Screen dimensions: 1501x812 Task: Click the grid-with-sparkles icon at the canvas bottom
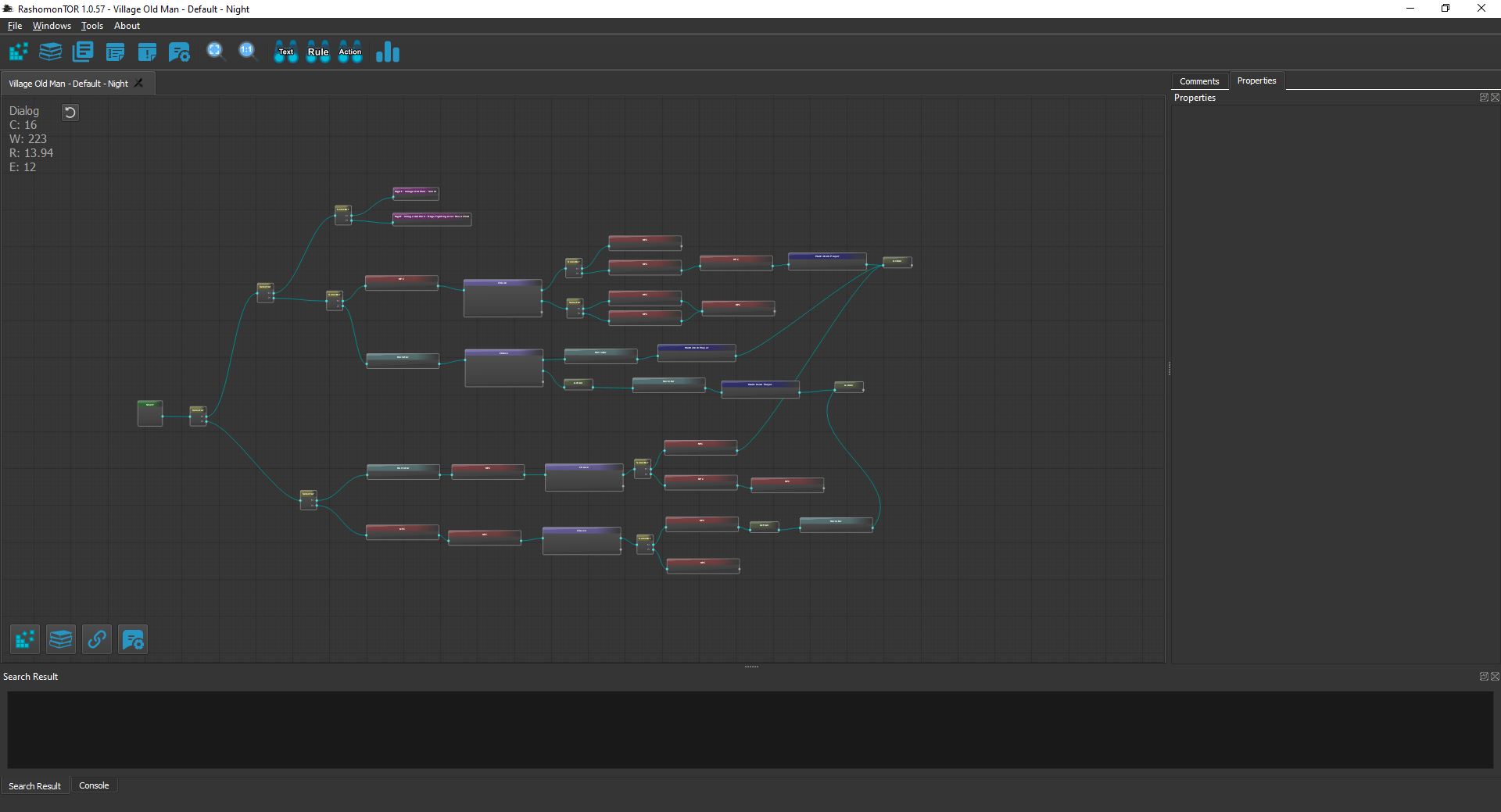24,639
